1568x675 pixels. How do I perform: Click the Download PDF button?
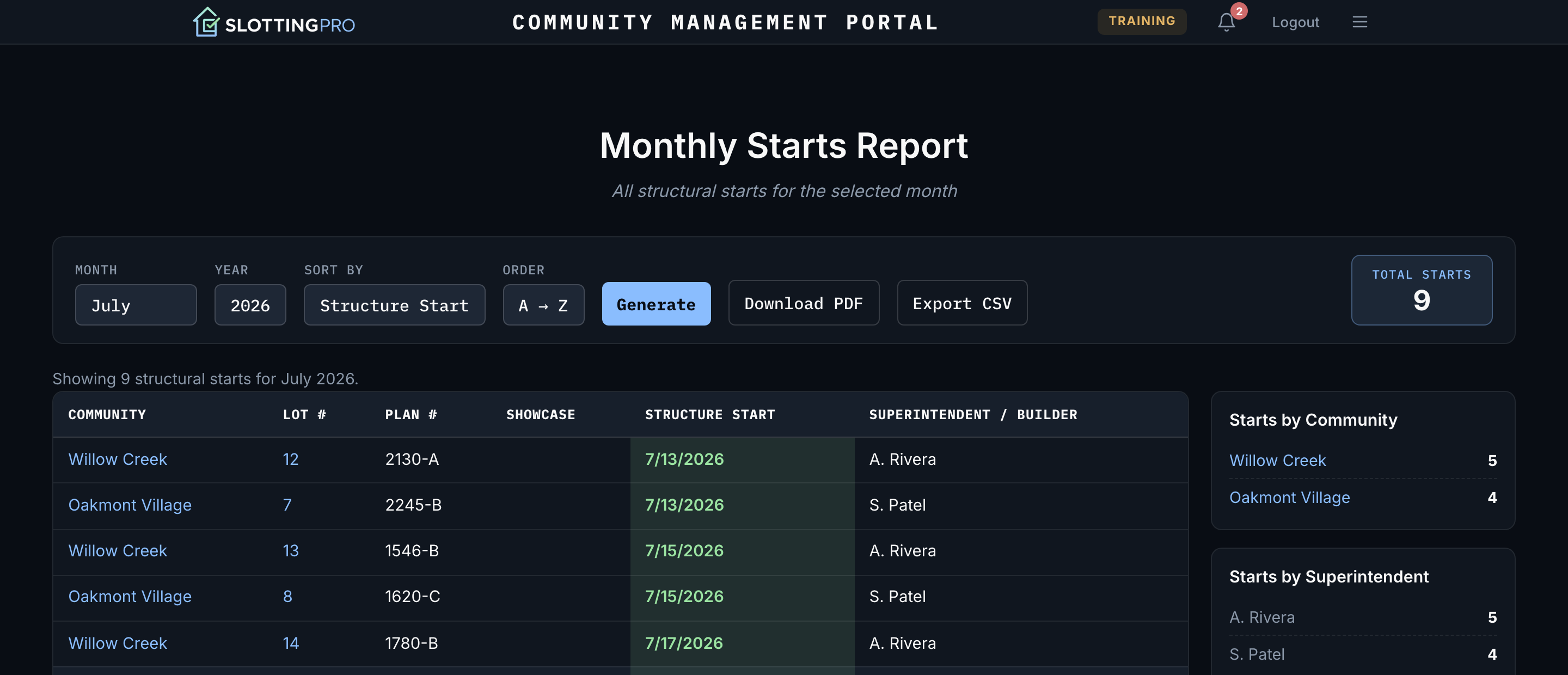[803, 303]
